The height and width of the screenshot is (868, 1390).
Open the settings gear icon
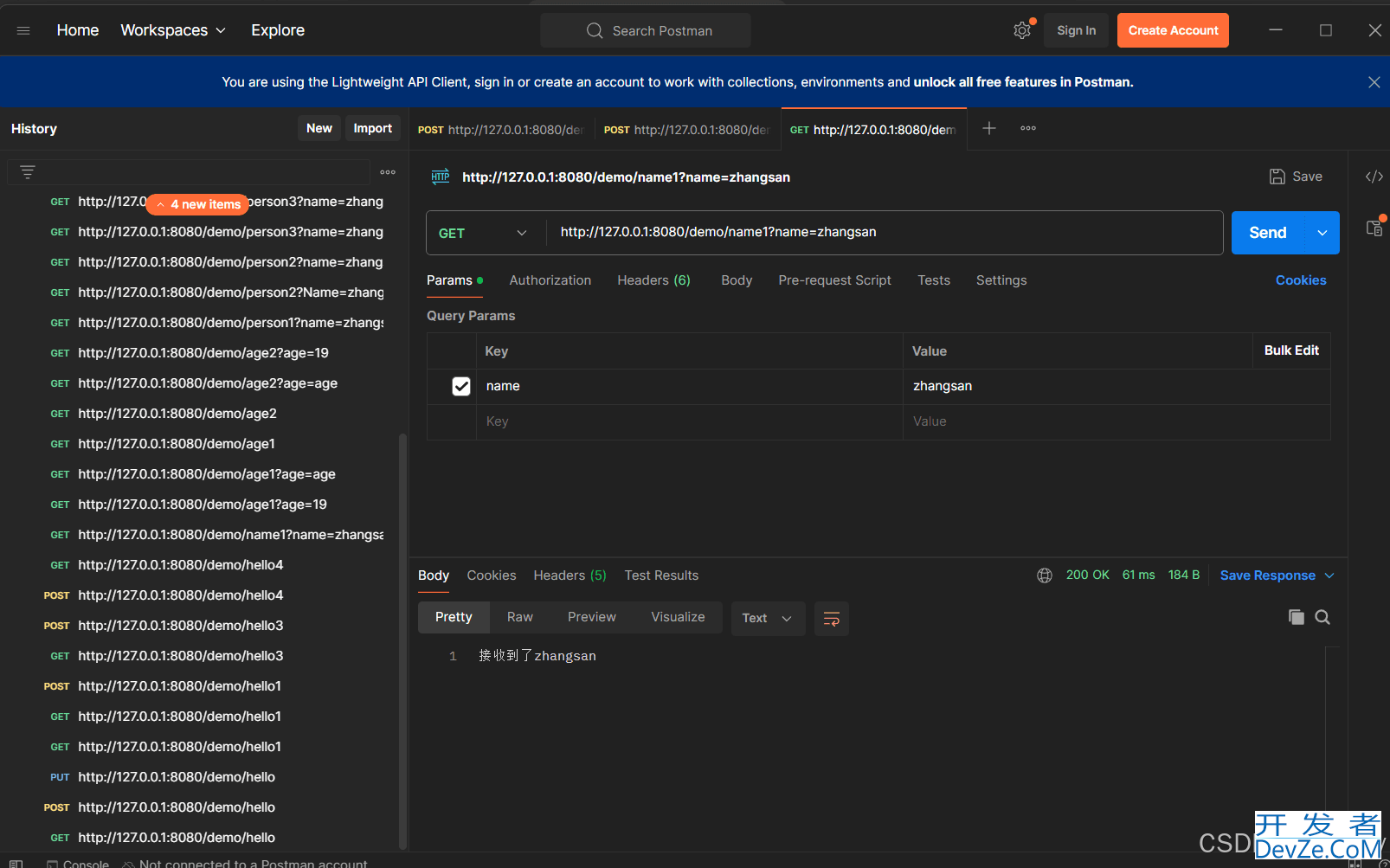[x=1022, y=30]
